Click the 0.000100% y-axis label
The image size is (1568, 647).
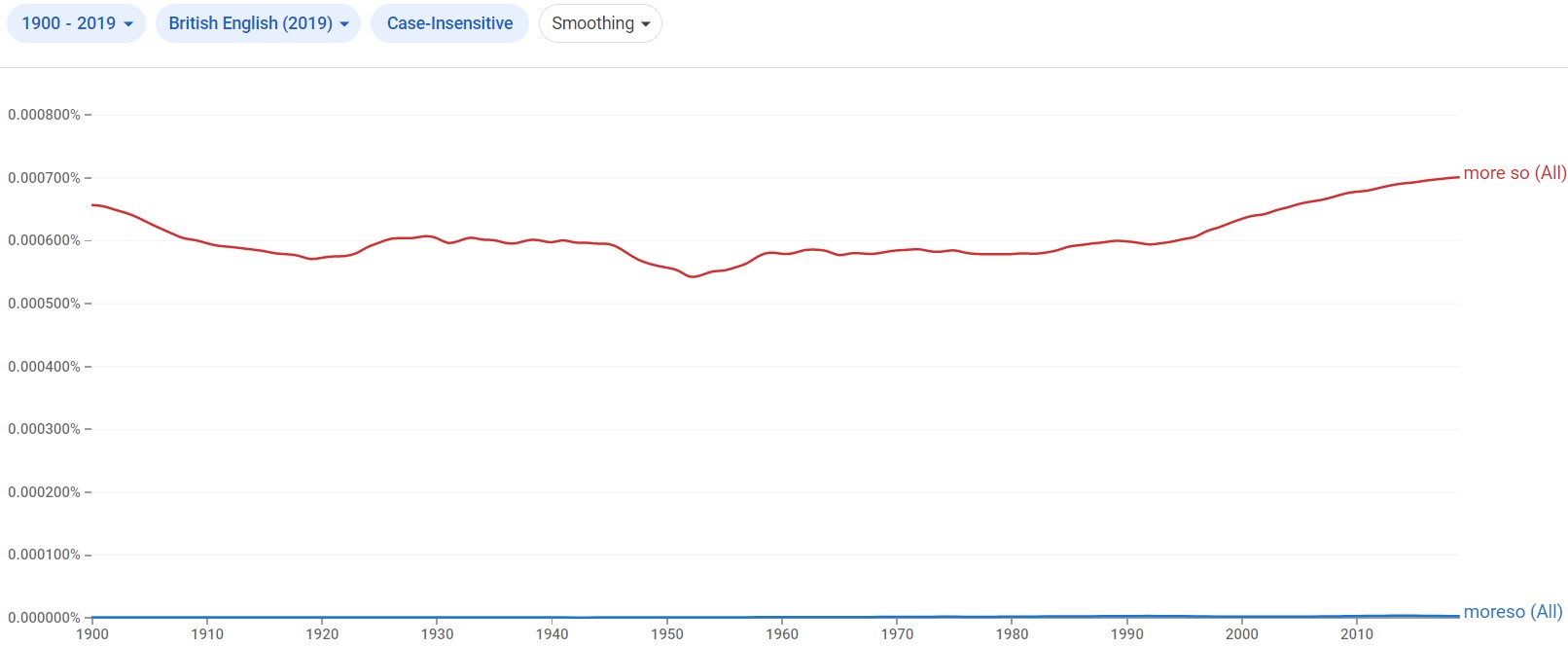(44, 555)
